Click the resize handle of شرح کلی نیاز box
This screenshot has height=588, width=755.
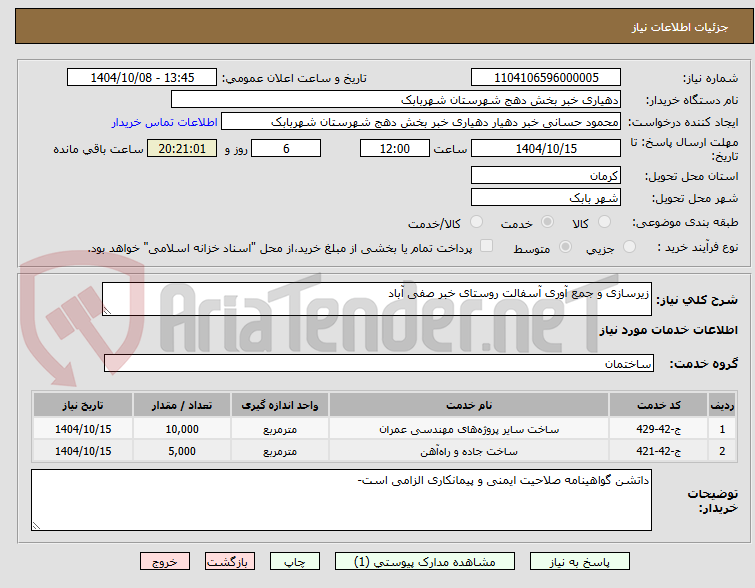click(x=107, y=311)
